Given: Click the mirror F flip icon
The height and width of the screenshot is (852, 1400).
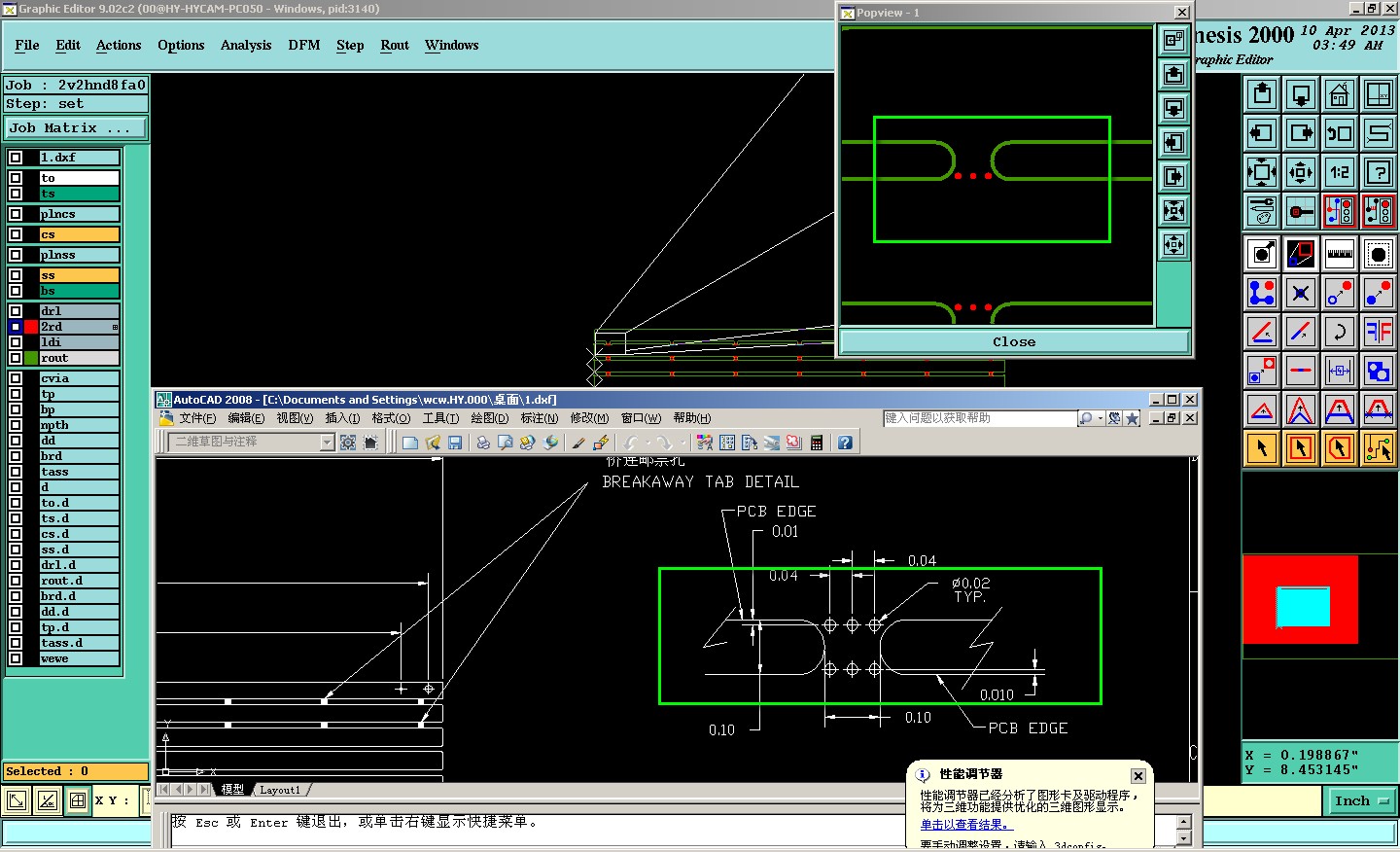Looking at the screenshot, I should 1379,332.
